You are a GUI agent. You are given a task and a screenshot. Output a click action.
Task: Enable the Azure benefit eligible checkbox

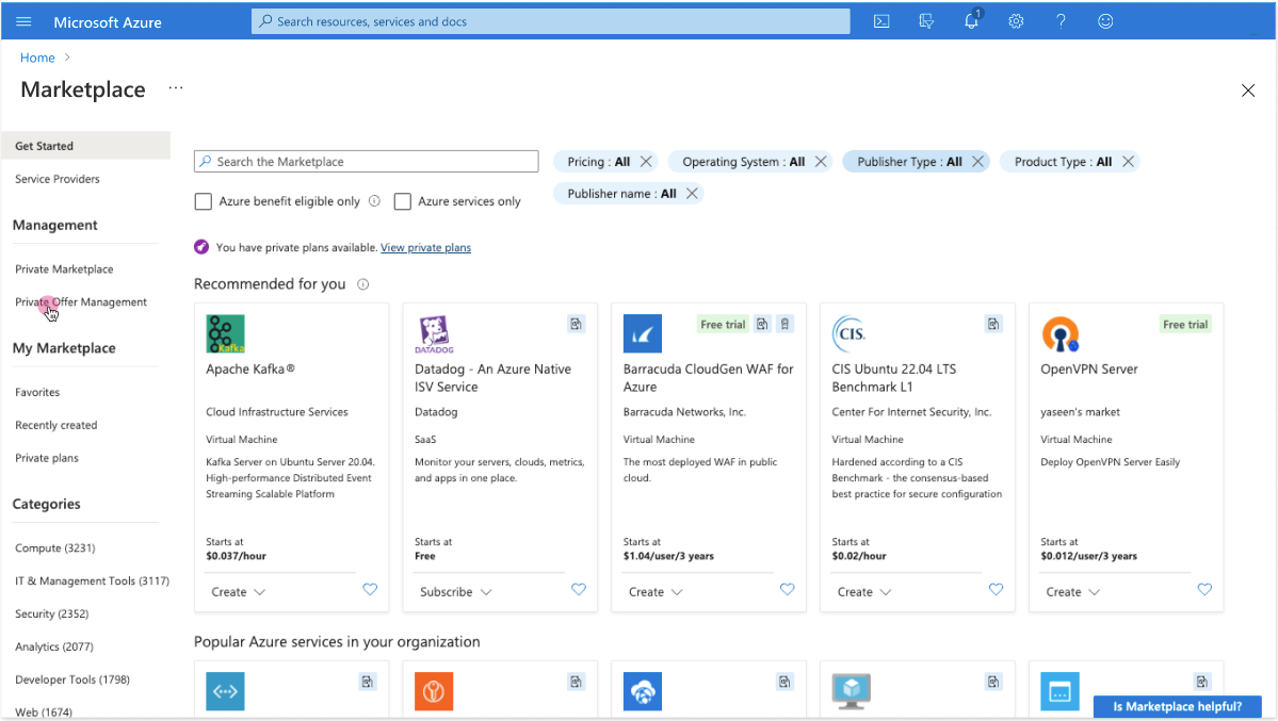point(203,201)
